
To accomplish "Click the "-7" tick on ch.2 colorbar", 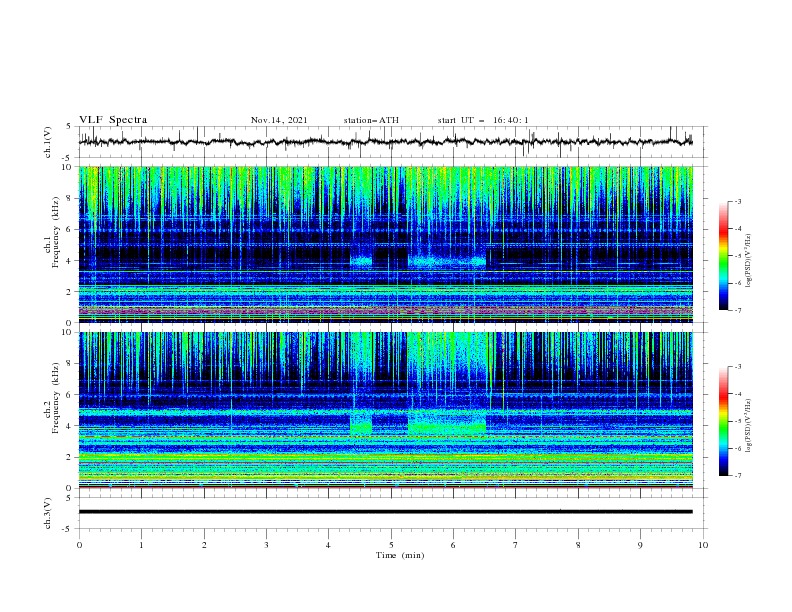I will (x=737, y=476).
